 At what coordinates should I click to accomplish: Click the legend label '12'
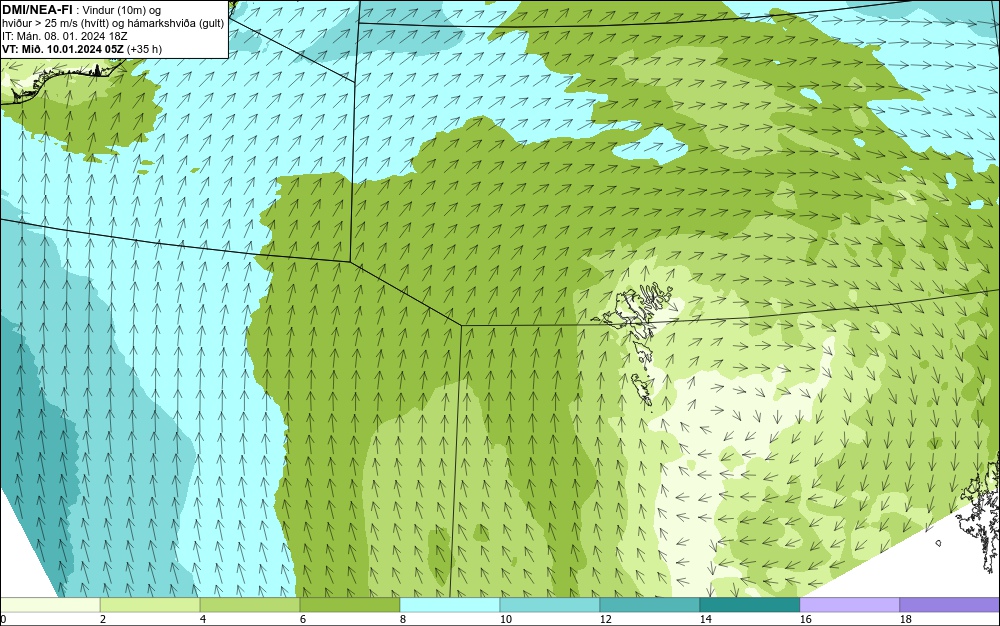tap(605, 619)
